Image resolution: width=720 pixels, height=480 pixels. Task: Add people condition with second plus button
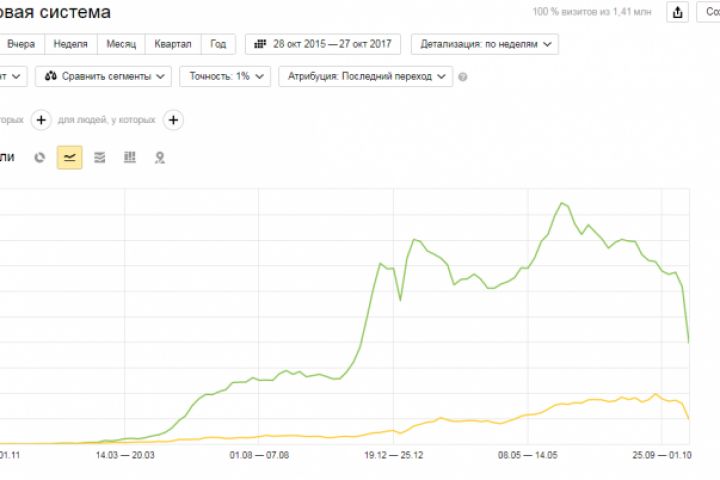pos(173,120)
